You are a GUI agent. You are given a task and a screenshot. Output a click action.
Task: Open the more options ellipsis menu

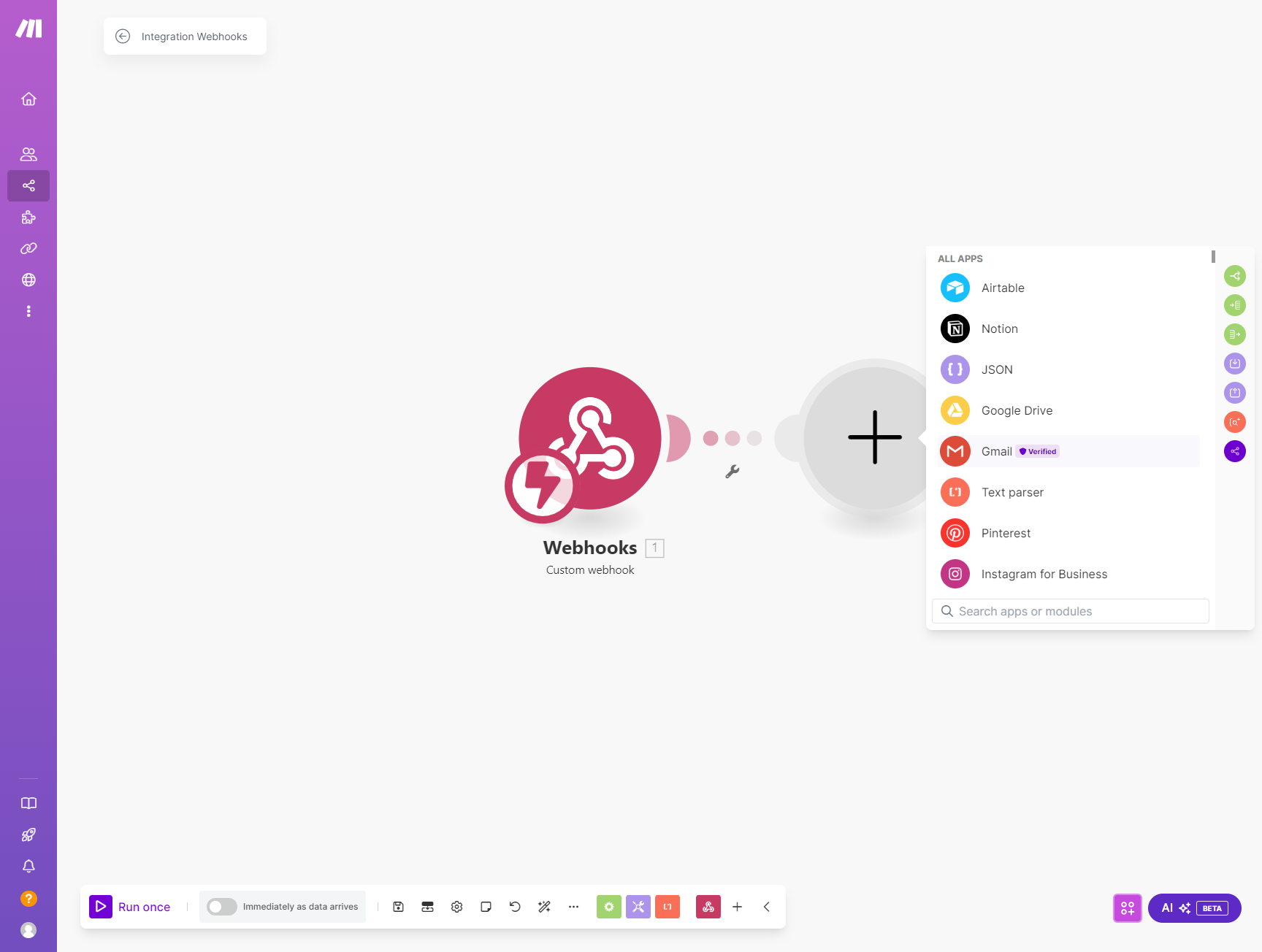tap(573, 907)
